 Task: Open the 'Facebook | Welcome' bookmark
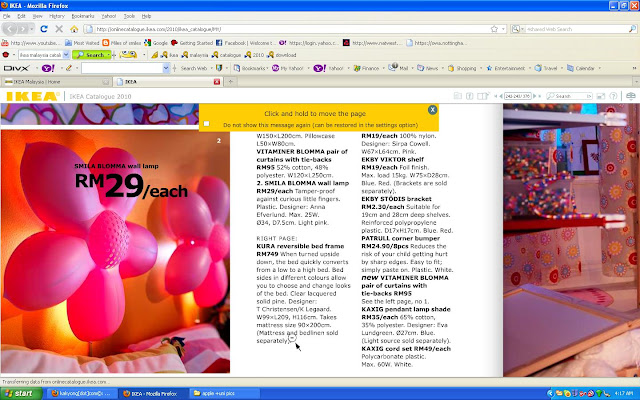click(246, 43)
